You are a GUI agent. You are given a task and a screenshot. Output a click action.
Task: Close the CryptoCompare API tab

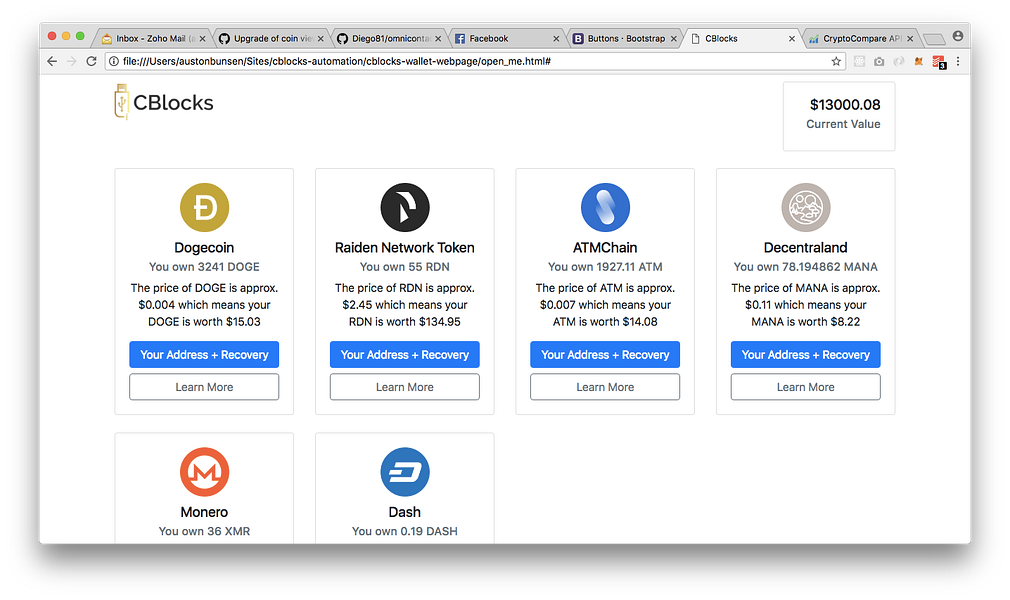coord(910,39)
